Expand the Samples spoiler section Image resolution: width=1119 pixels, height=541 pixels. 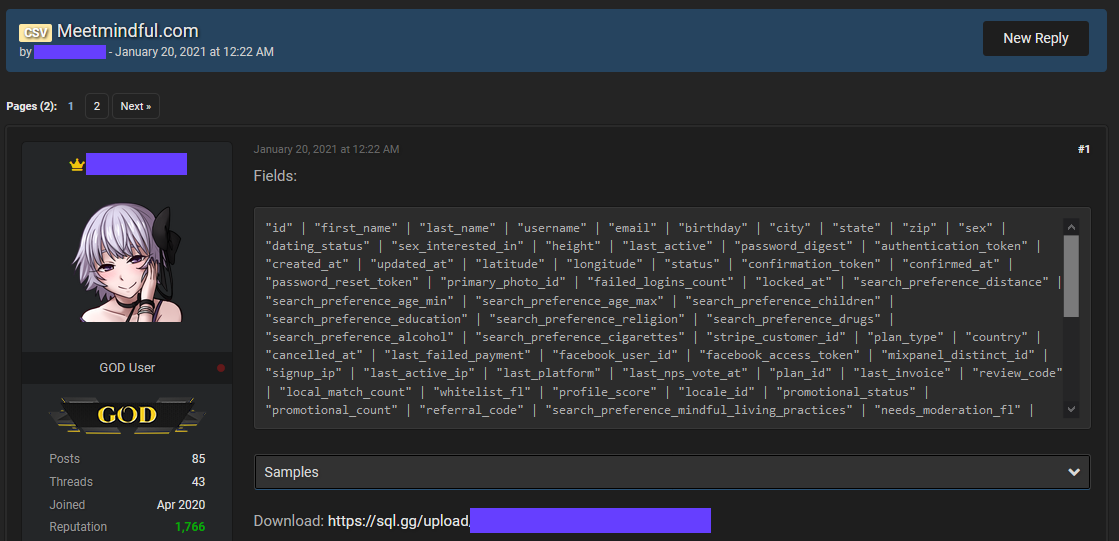(x=660, y=472)
